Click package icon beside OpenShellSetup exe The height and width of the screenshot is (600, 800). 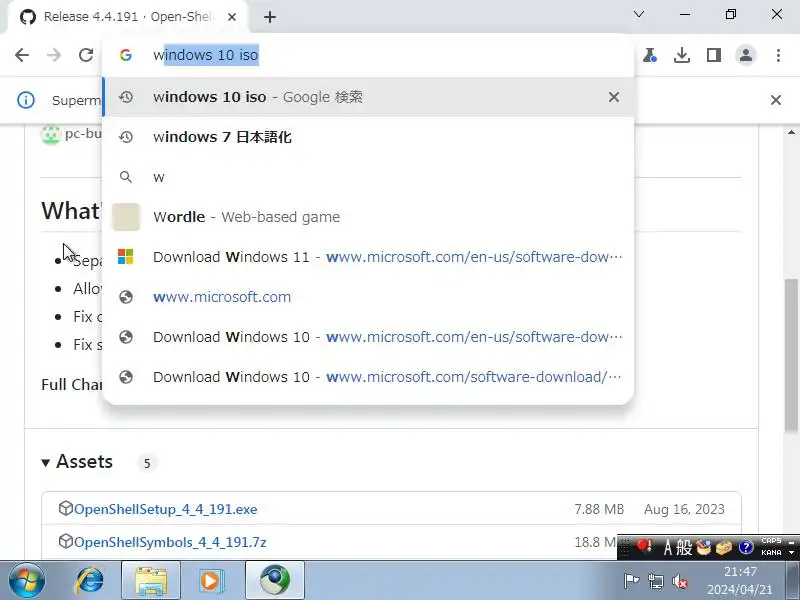(66, 508)
